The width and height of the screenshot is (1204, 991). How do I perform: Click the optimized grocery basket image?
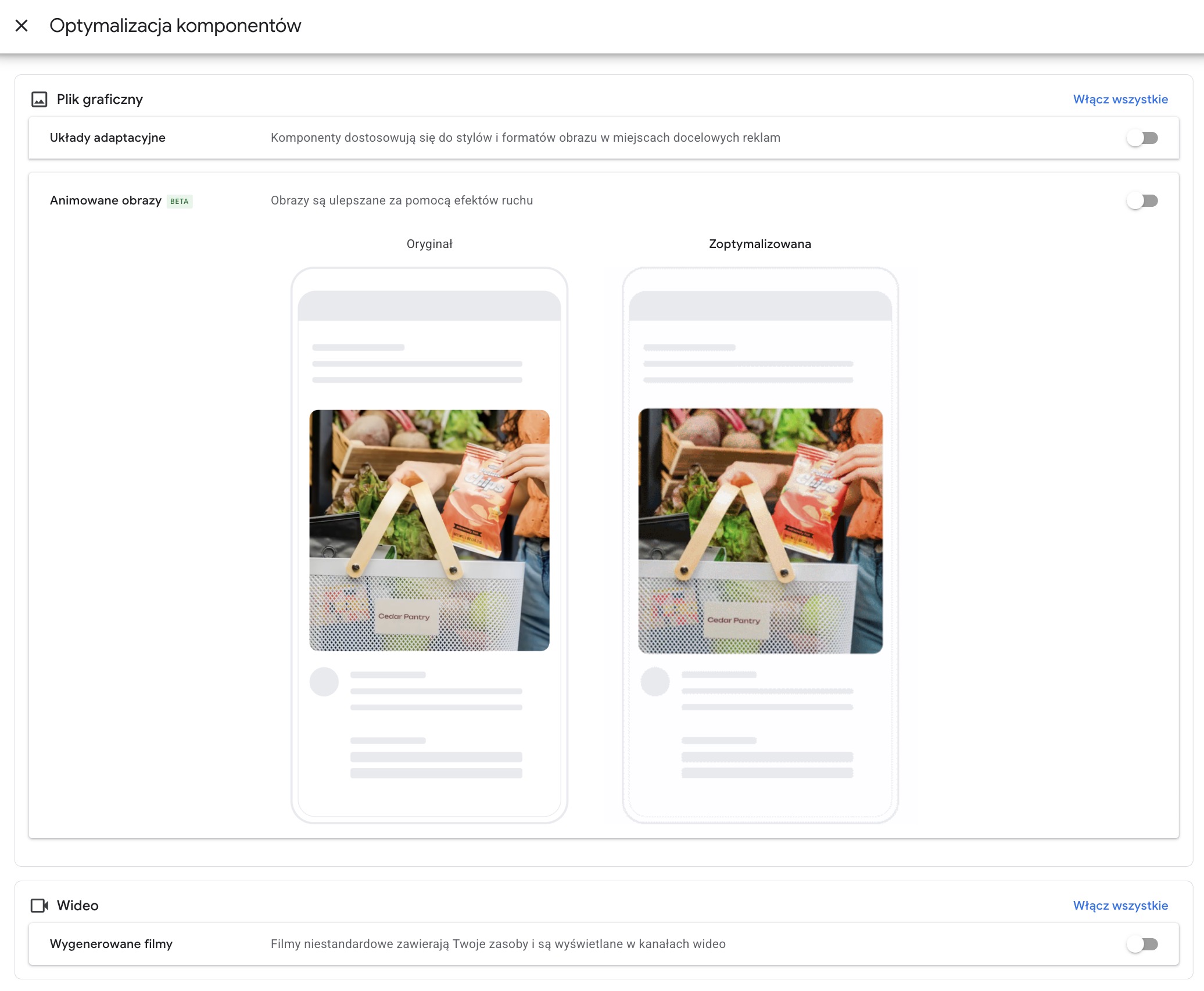coord(760,531)
